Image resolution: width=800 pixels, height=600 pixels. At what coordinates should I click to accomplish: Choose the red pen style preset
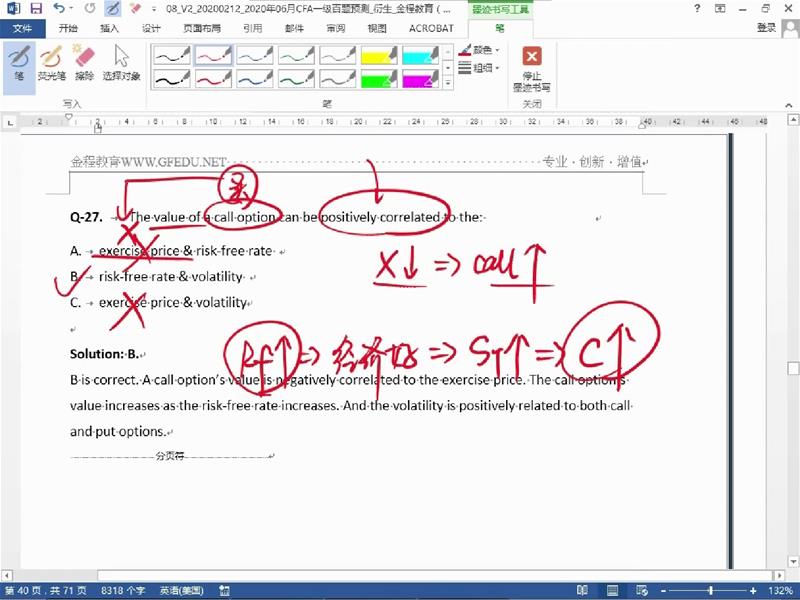click(x=213, y=53)
